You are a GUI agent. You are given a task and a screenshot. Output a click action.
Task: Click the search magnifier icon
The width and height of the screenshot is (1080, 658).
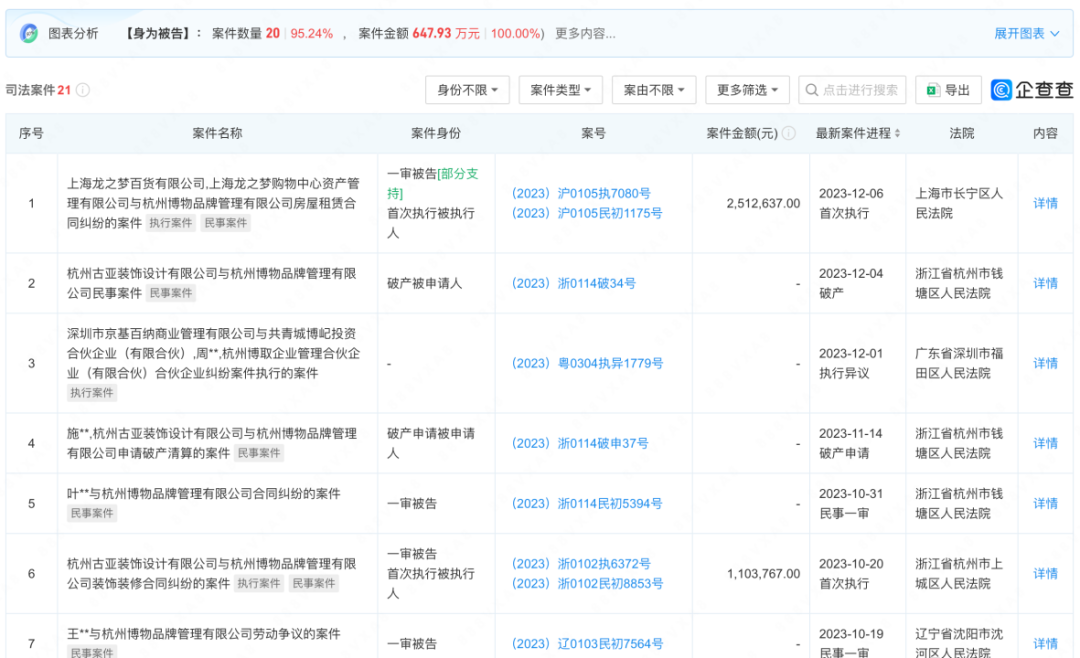[811, 90]
